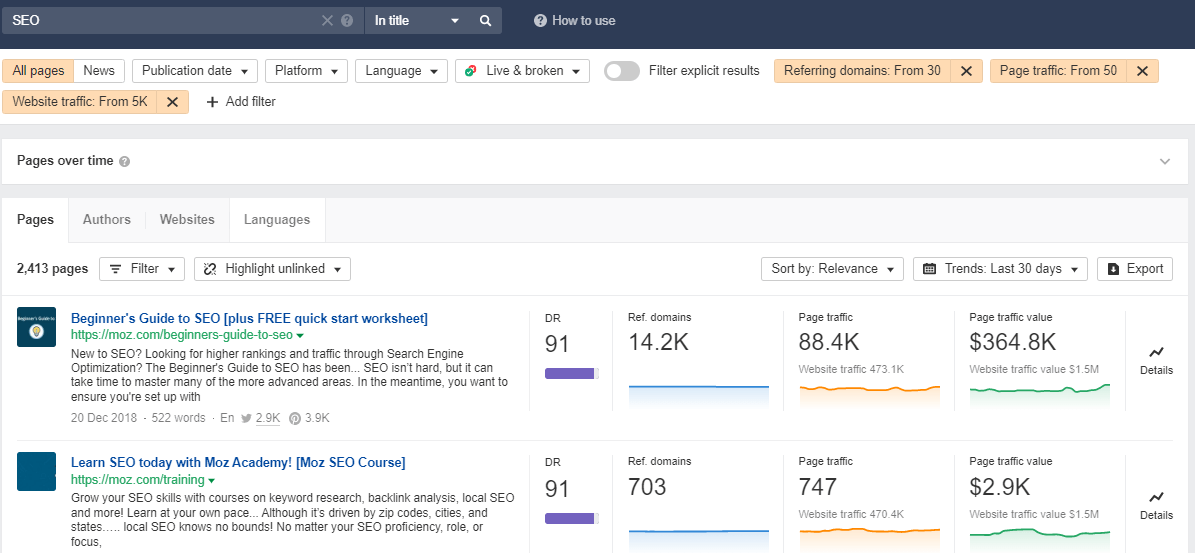Open Learn SEO today with Moz Academy link
Screen dimensions: 1195x553
coord(238,462)
